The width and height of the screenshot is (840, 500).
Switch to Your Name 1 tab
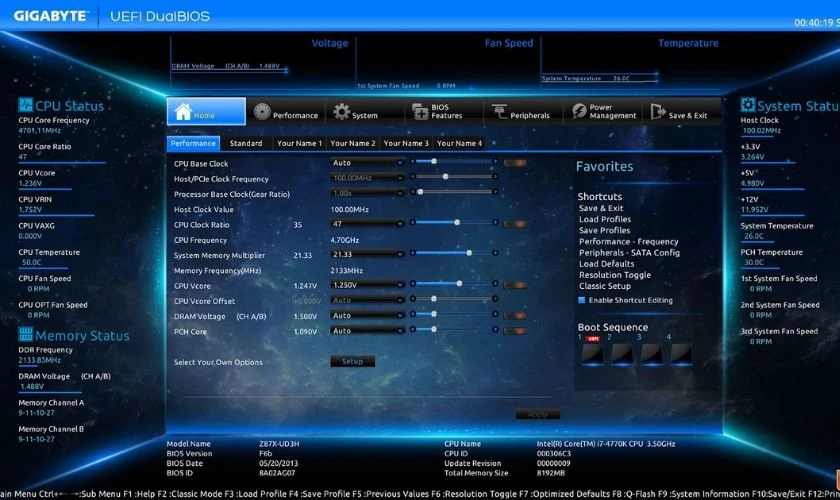click(299, 144)
